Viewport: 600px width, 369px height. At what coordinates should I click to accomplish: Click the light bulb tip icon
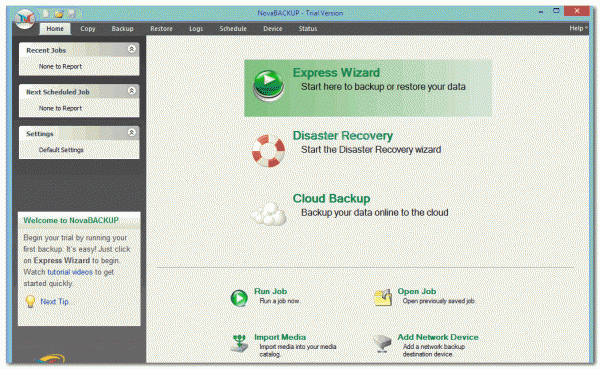coord(30,302)
